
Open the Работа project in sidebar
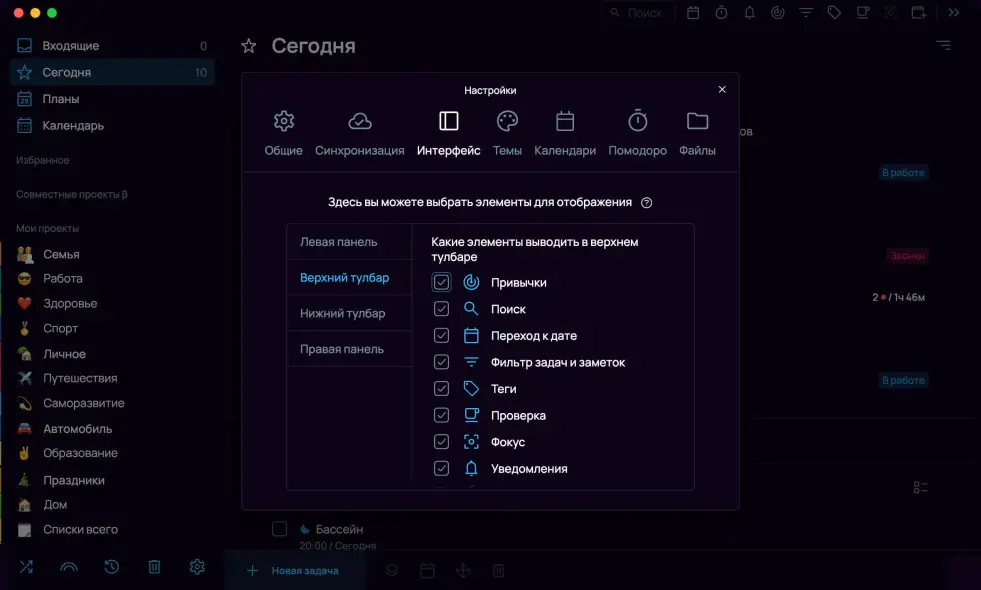62,278
